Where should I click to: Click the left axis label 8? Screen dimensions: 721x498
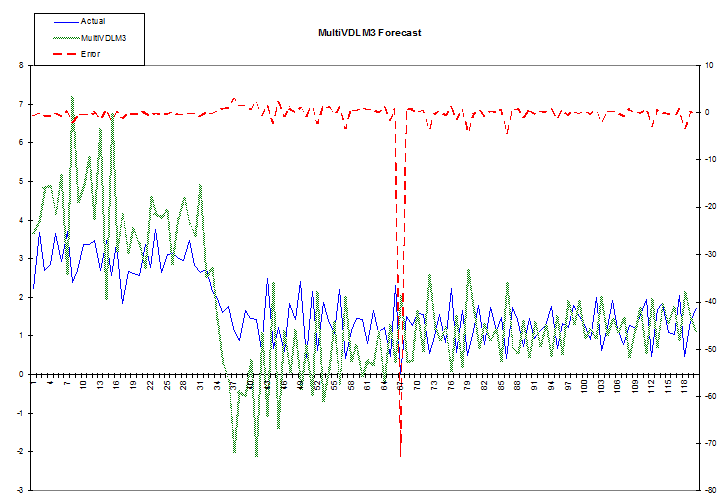(x=21, y=65)
